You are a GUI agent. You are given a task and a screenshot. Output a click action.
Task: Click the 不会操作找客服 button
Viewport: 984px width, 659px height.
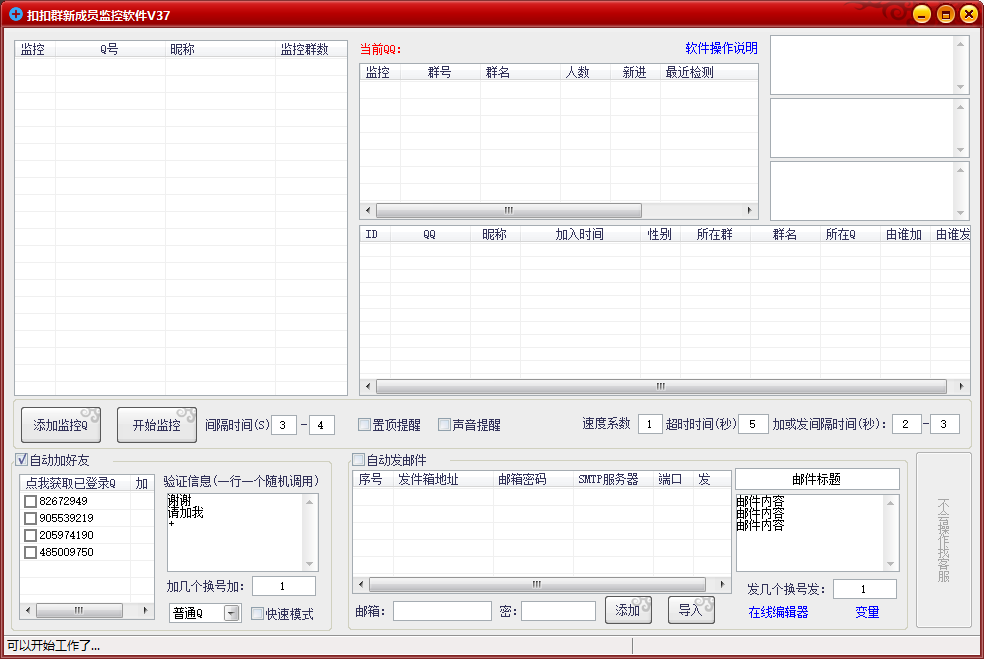tap(943, 540)
